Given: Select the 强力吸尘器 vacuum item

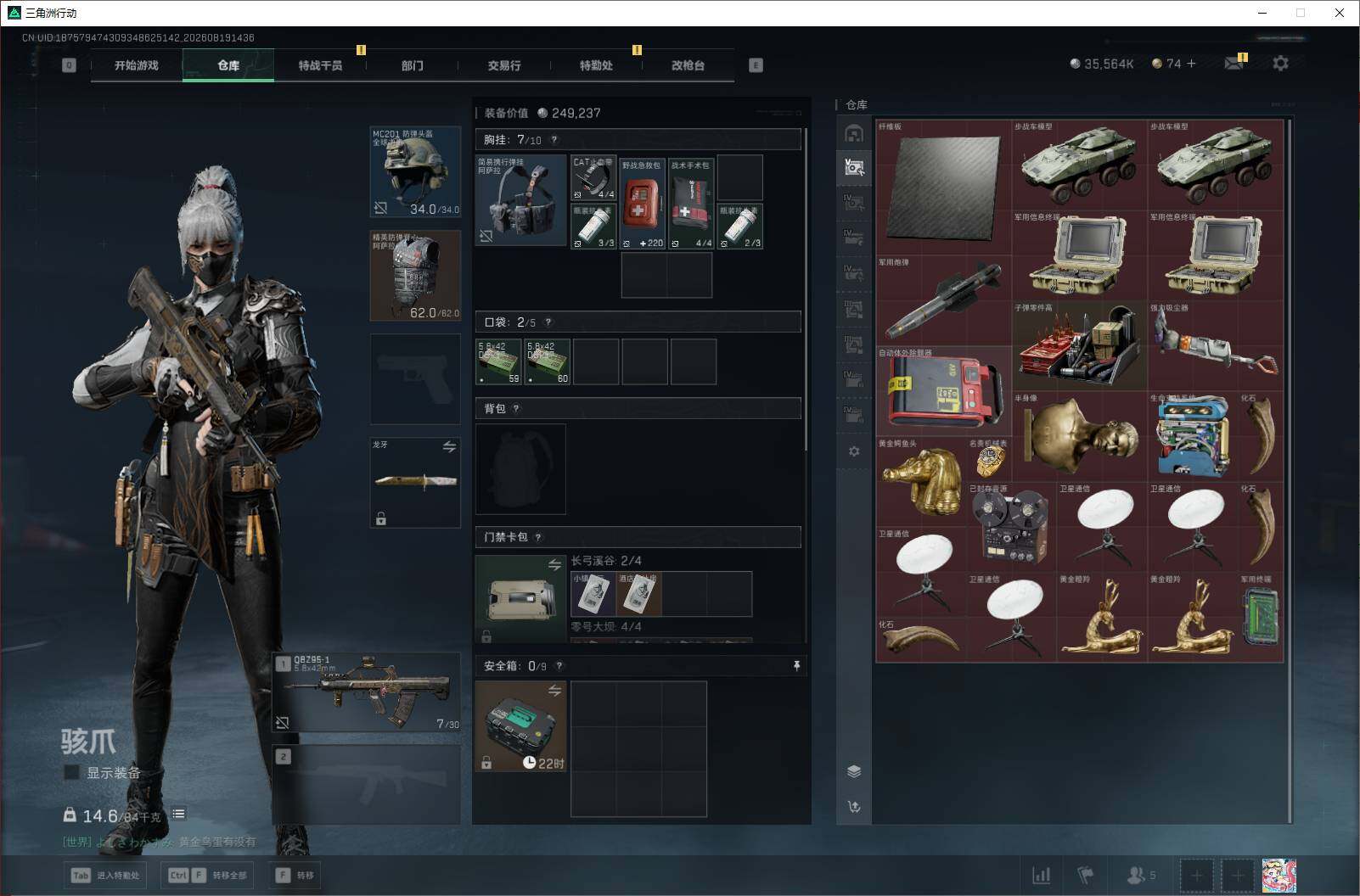Looking at the screenshot, I should coord(1215,345).
